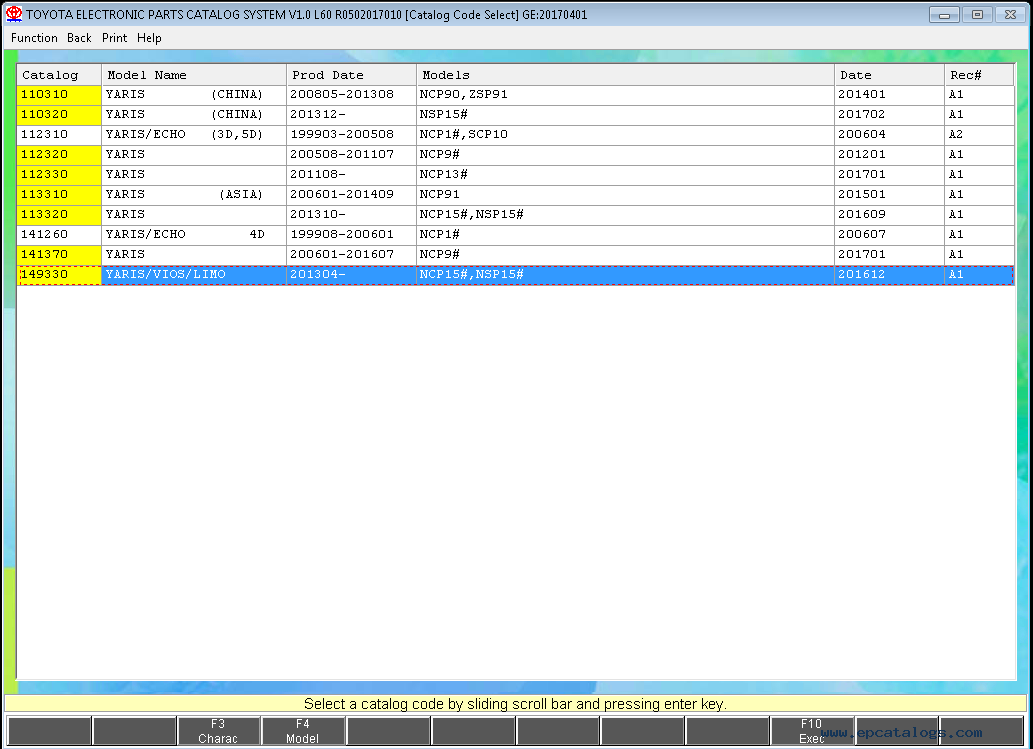This screenshot has width=1033, height=749.
Task: Select catalog 141260 Yaris/Echo 4D row
Action: [x=184, y=234]
